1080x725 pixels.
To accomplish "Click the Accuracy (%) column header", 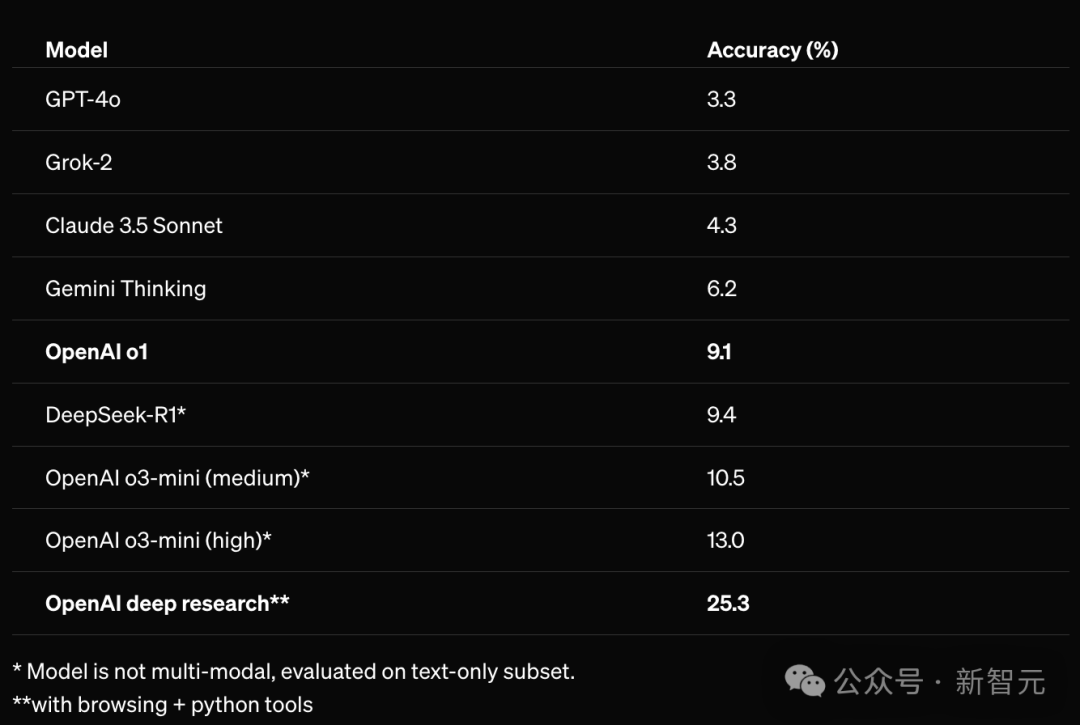I will (x=772, y=50).
